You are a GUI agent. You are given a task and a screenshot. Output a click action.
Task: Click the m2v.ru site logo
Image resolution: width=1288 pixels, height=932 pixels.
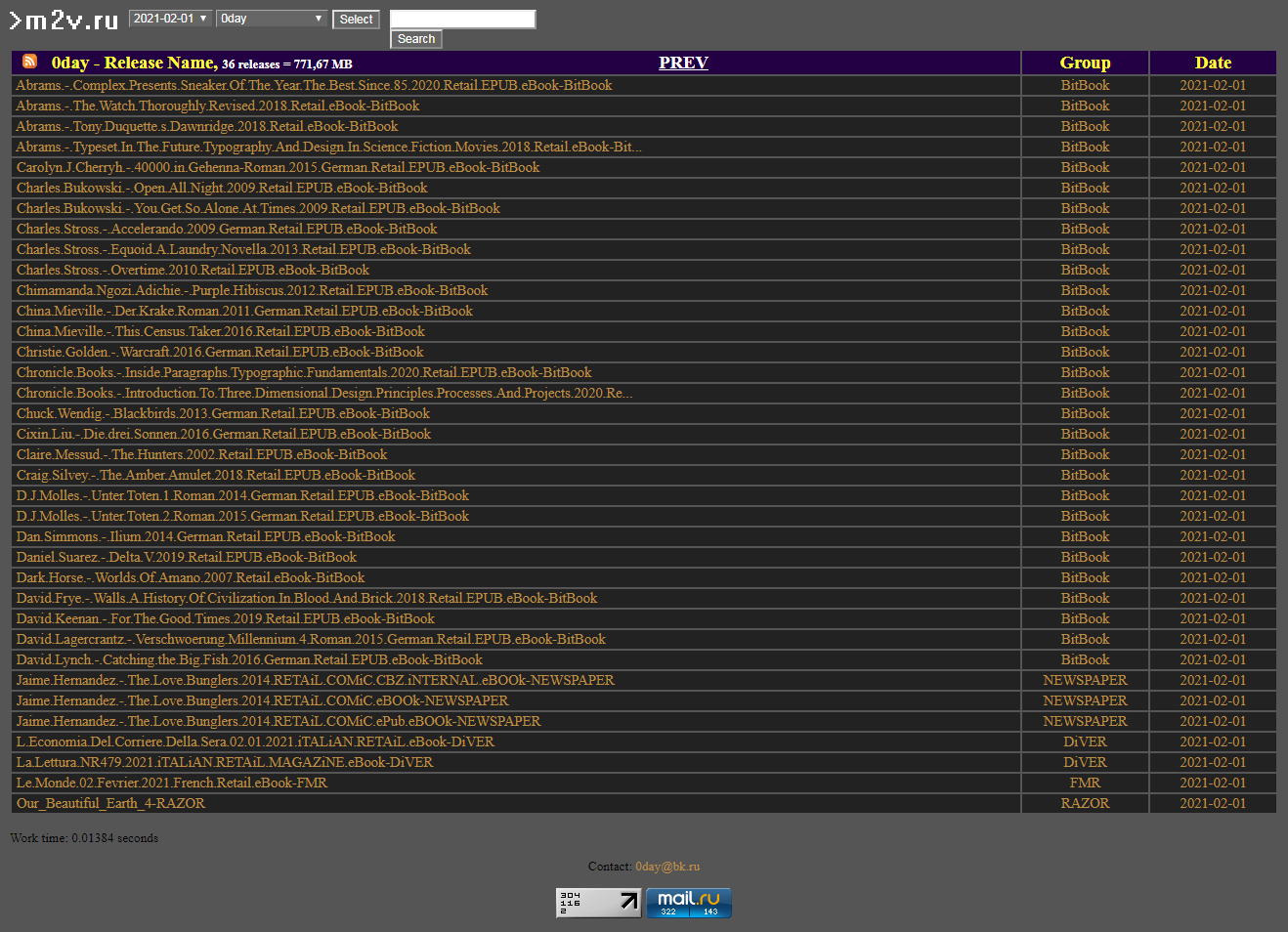coord(64,21)
